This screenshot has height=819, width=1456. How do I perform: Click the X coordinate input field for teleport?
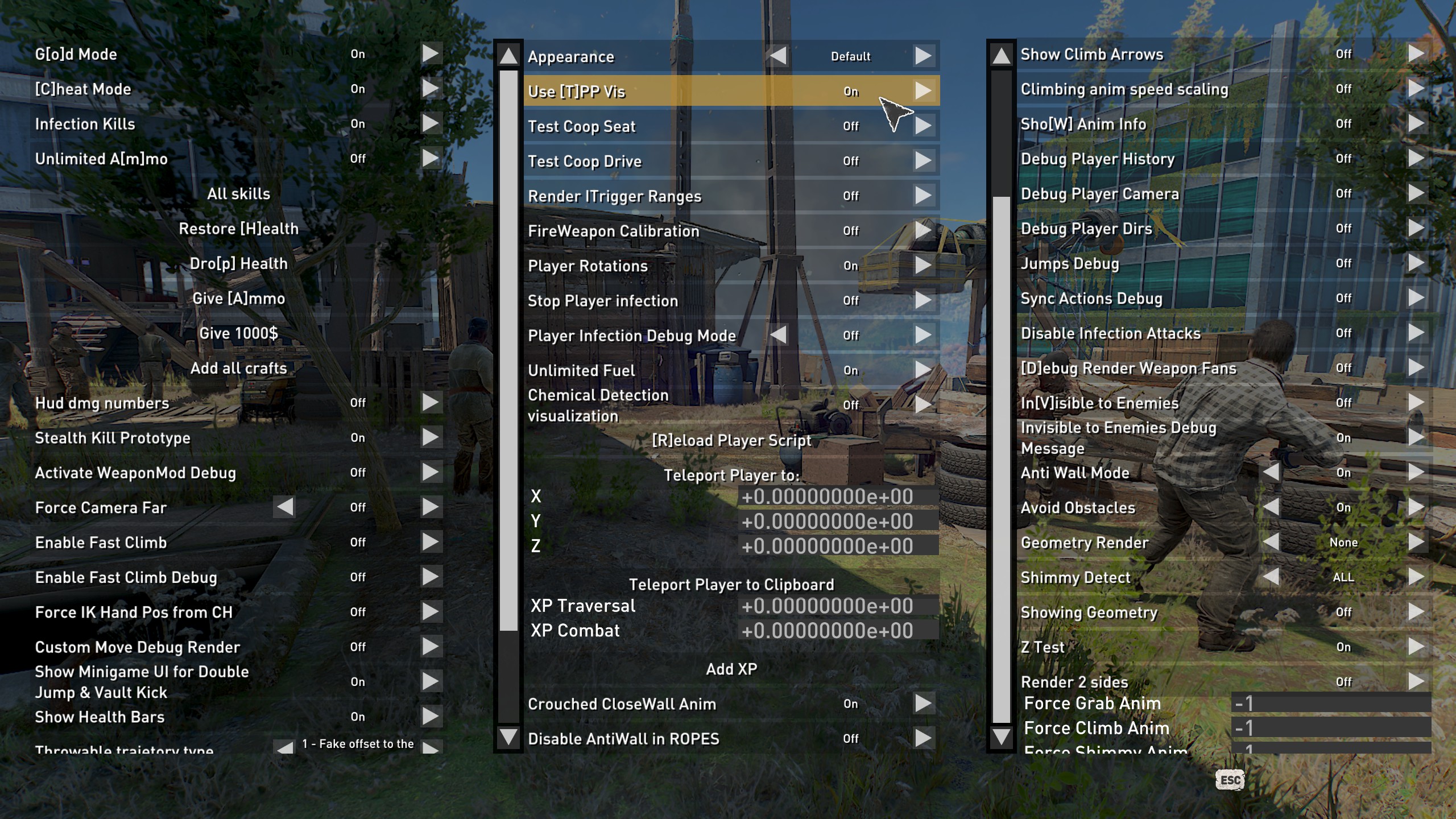(829, 497)
